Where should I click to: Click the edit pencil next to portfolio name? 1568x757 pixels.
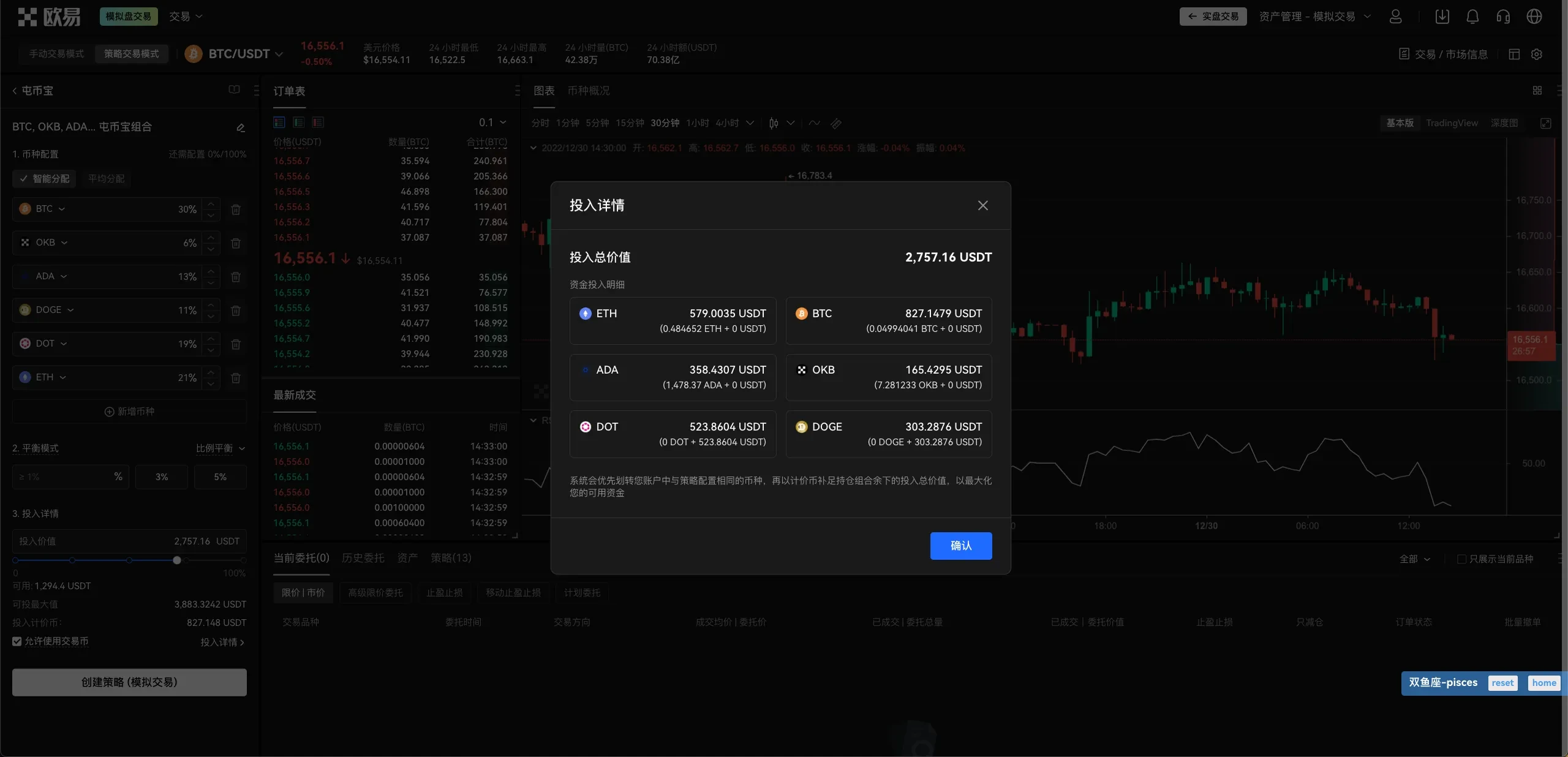pos(240,127)
